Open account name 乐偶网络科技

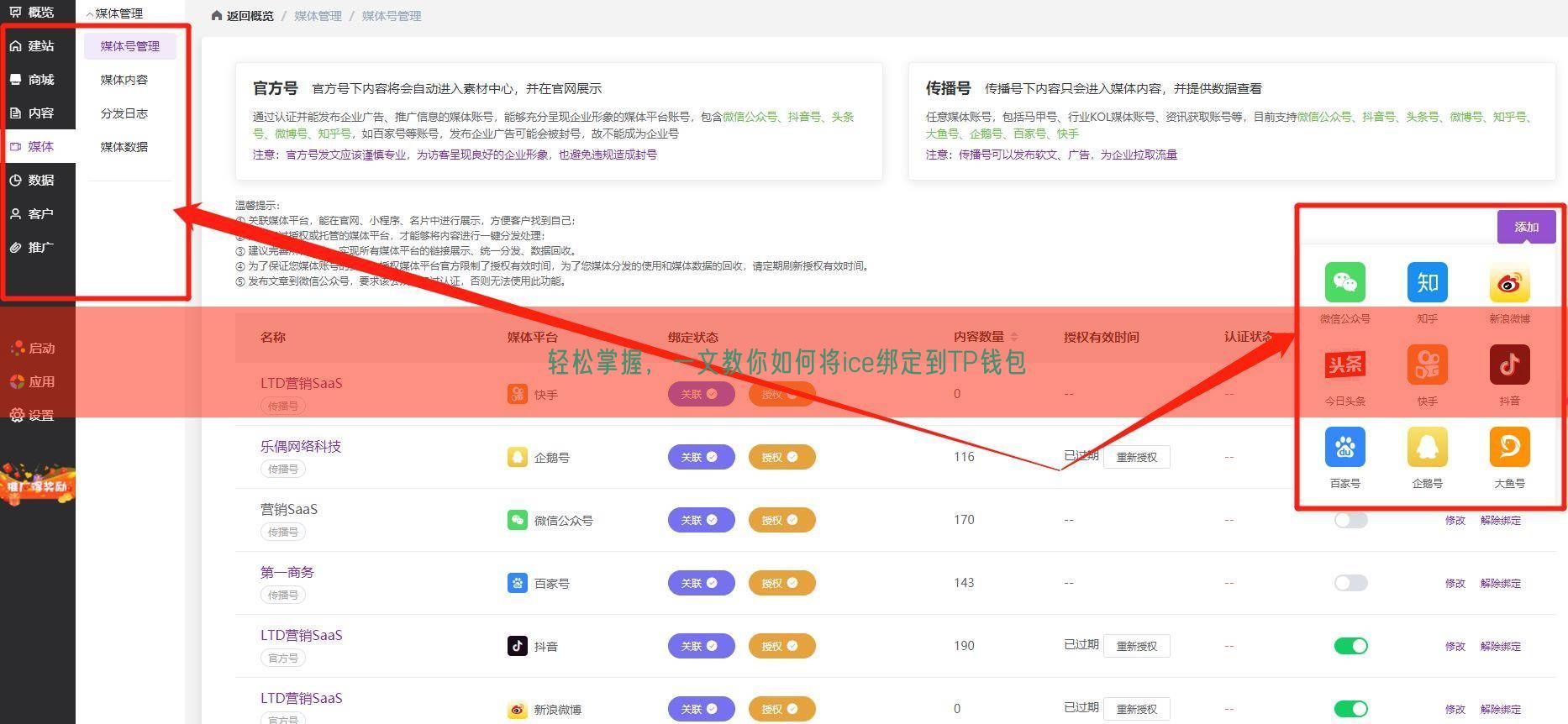301,446
